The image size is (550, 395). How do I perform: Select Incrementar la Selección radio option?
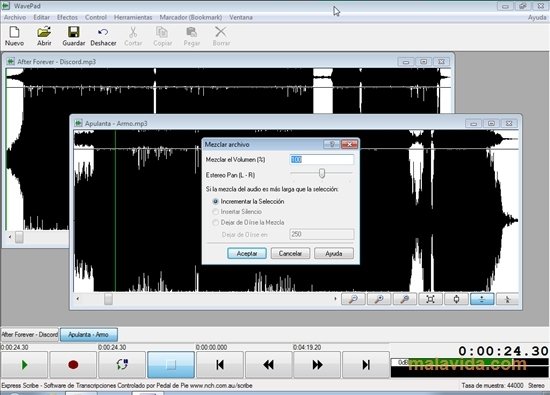215,202
